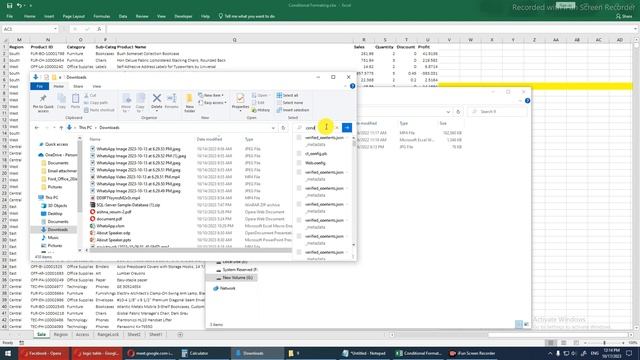640x360 pixels.
Task: Expand address dropdown in back Explorer window
Action: (448, 112)
